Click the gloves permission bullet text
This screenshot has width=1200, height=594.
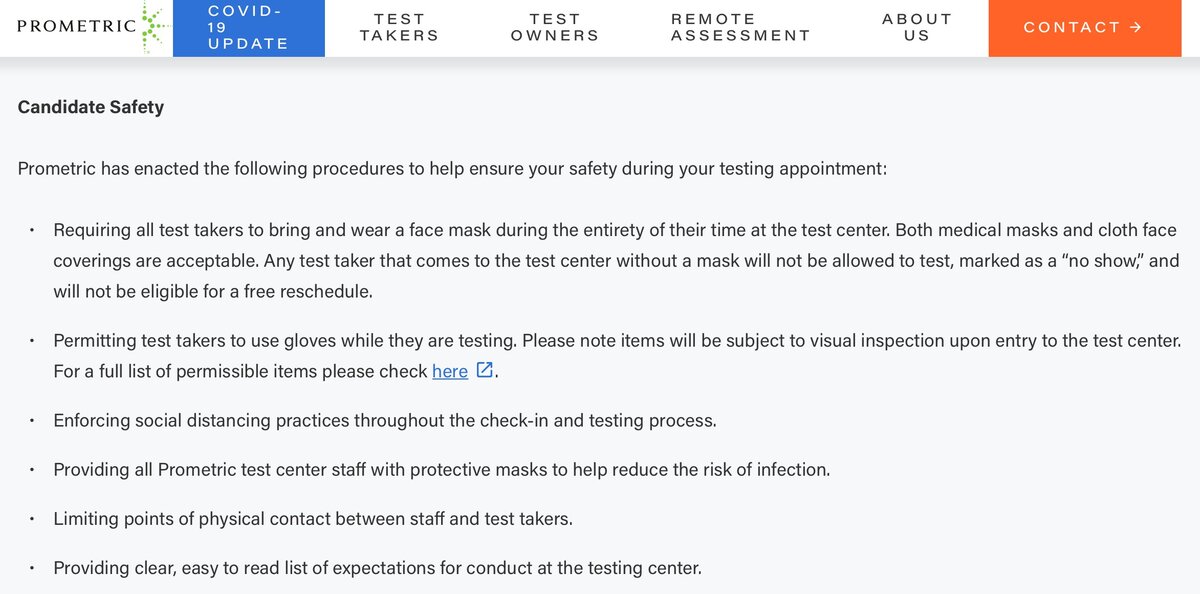click(x=616, y=340)
